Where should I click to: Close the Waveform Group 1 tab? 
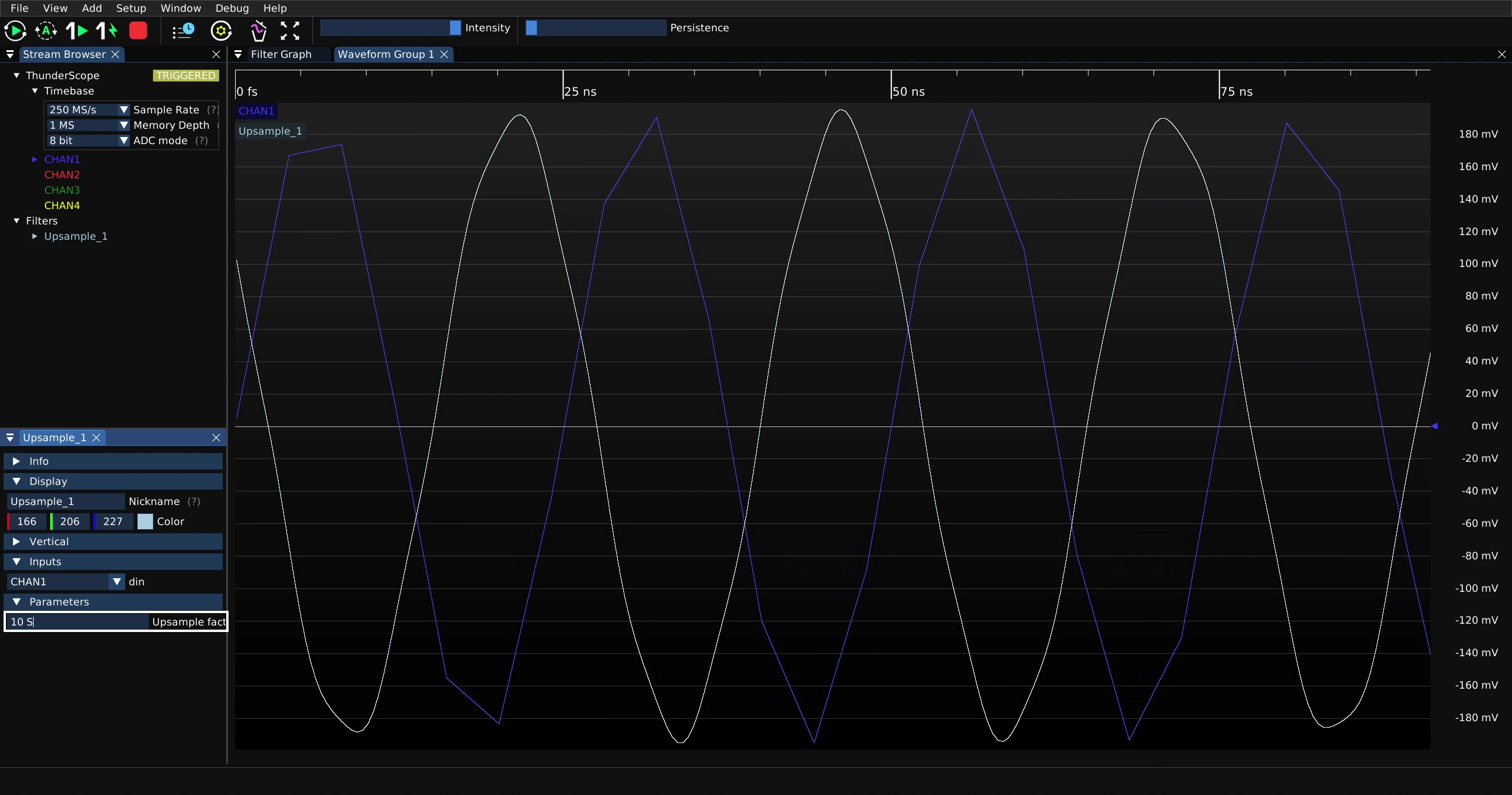point(444,54)
